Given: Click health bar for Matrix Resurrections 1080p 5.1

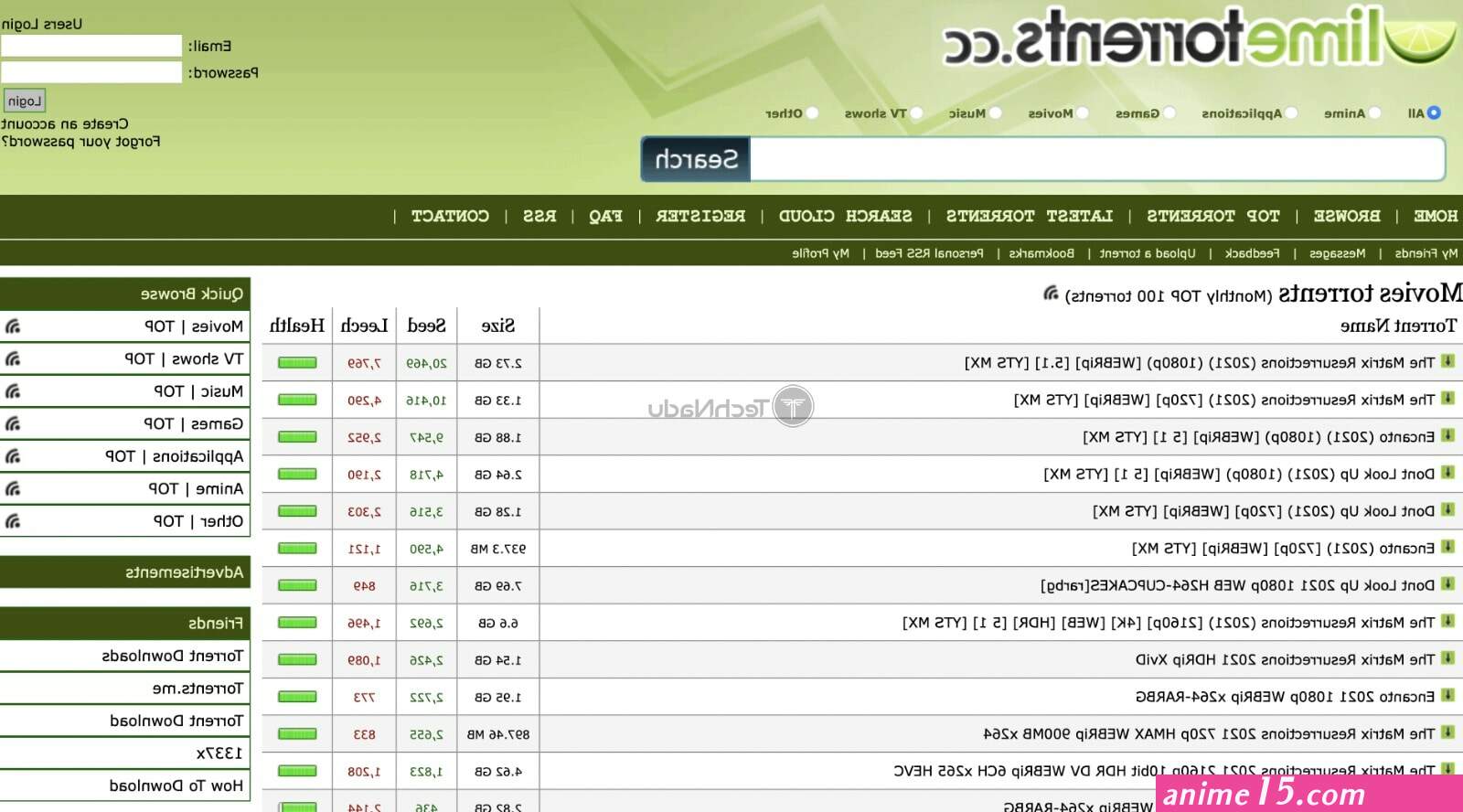Looking at the screenshot, I should point(297,363).
